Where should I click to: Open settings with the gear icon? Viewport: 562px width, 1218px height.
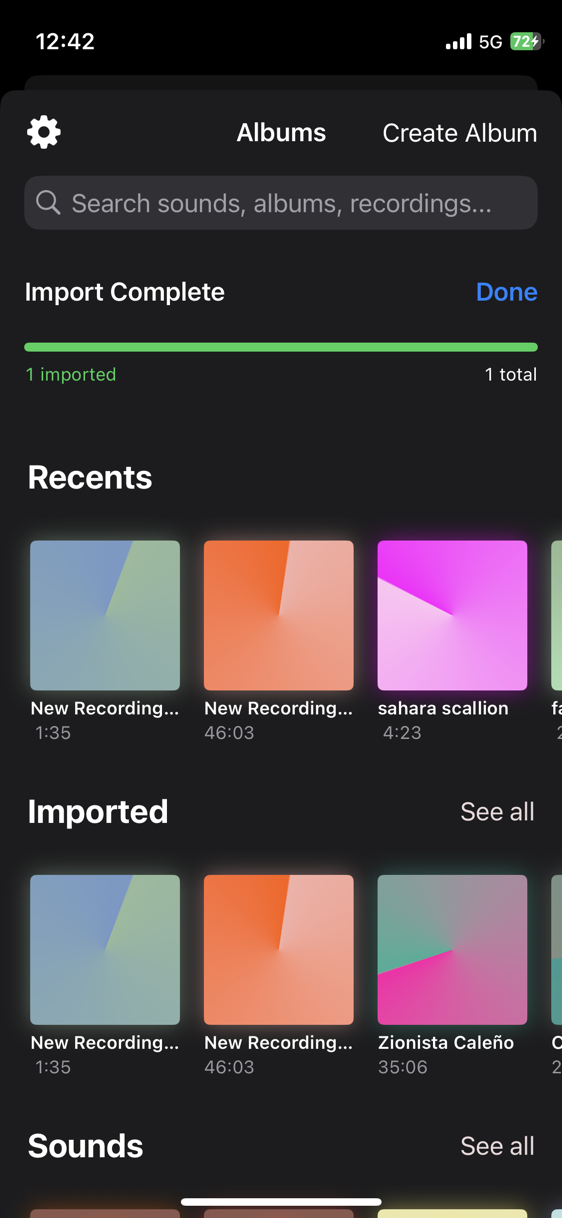pyautogui.click(x=44, y=132)
